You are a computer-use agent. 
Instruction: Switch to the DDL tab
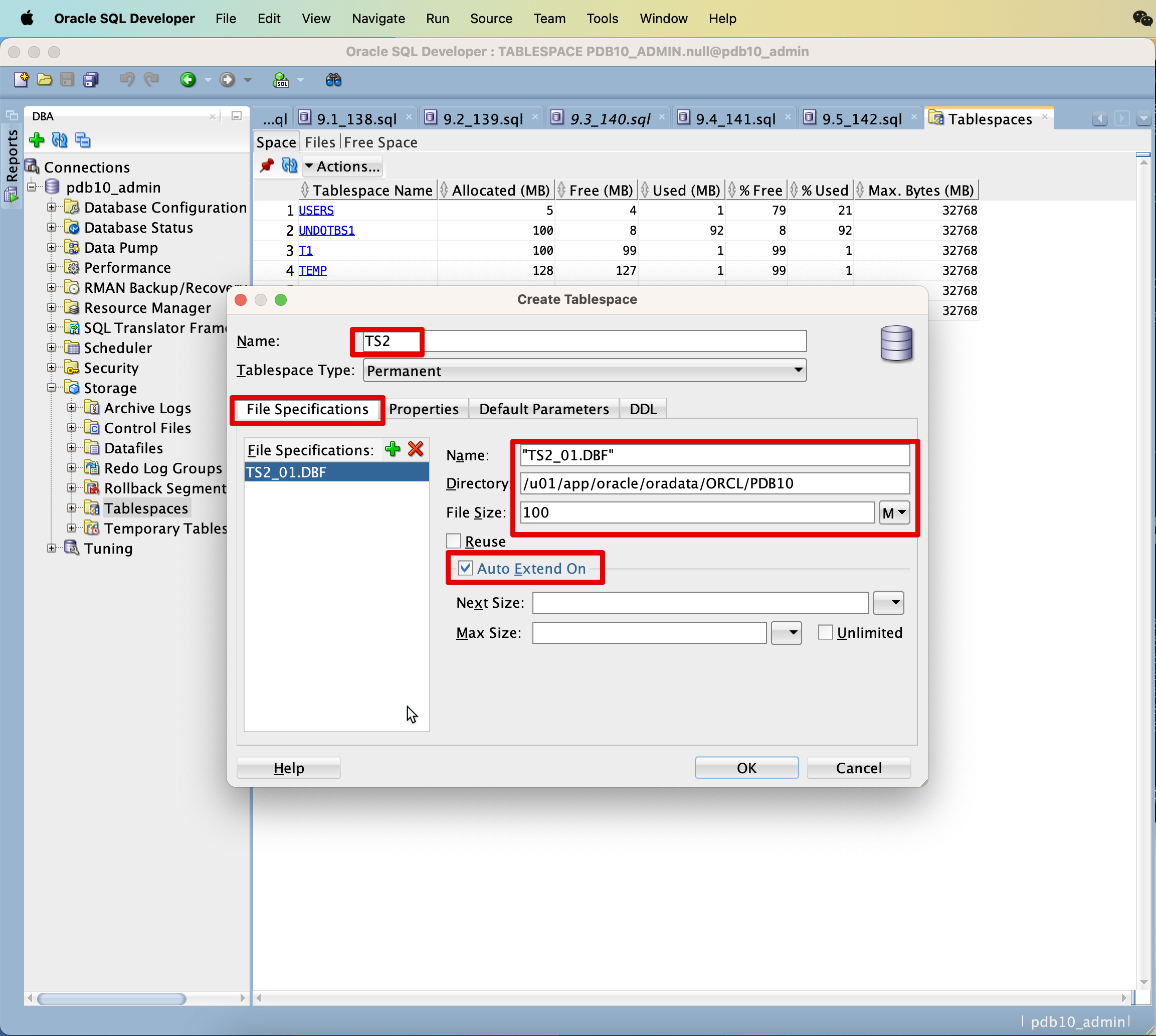tap(643, 409)
